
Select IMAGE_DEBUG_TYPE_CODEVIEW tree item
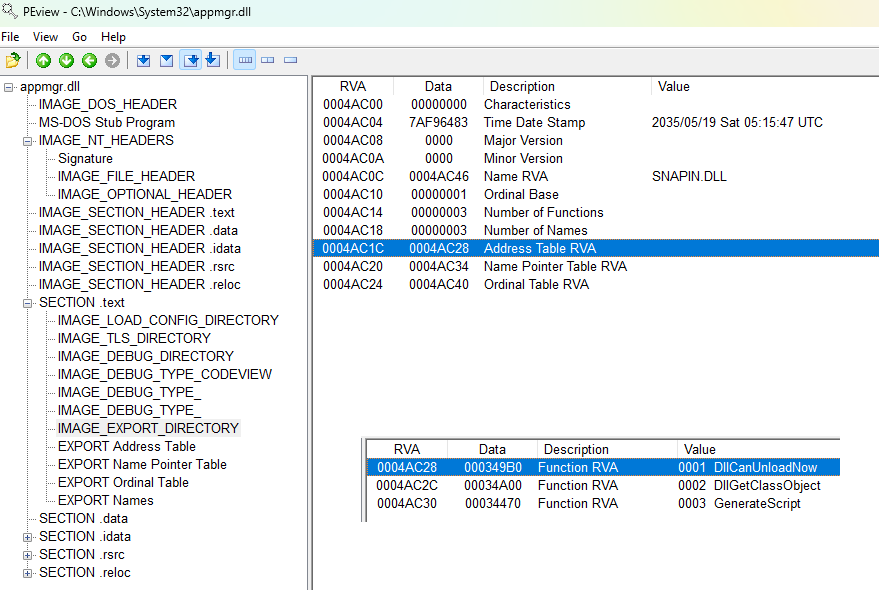point(165,374)
